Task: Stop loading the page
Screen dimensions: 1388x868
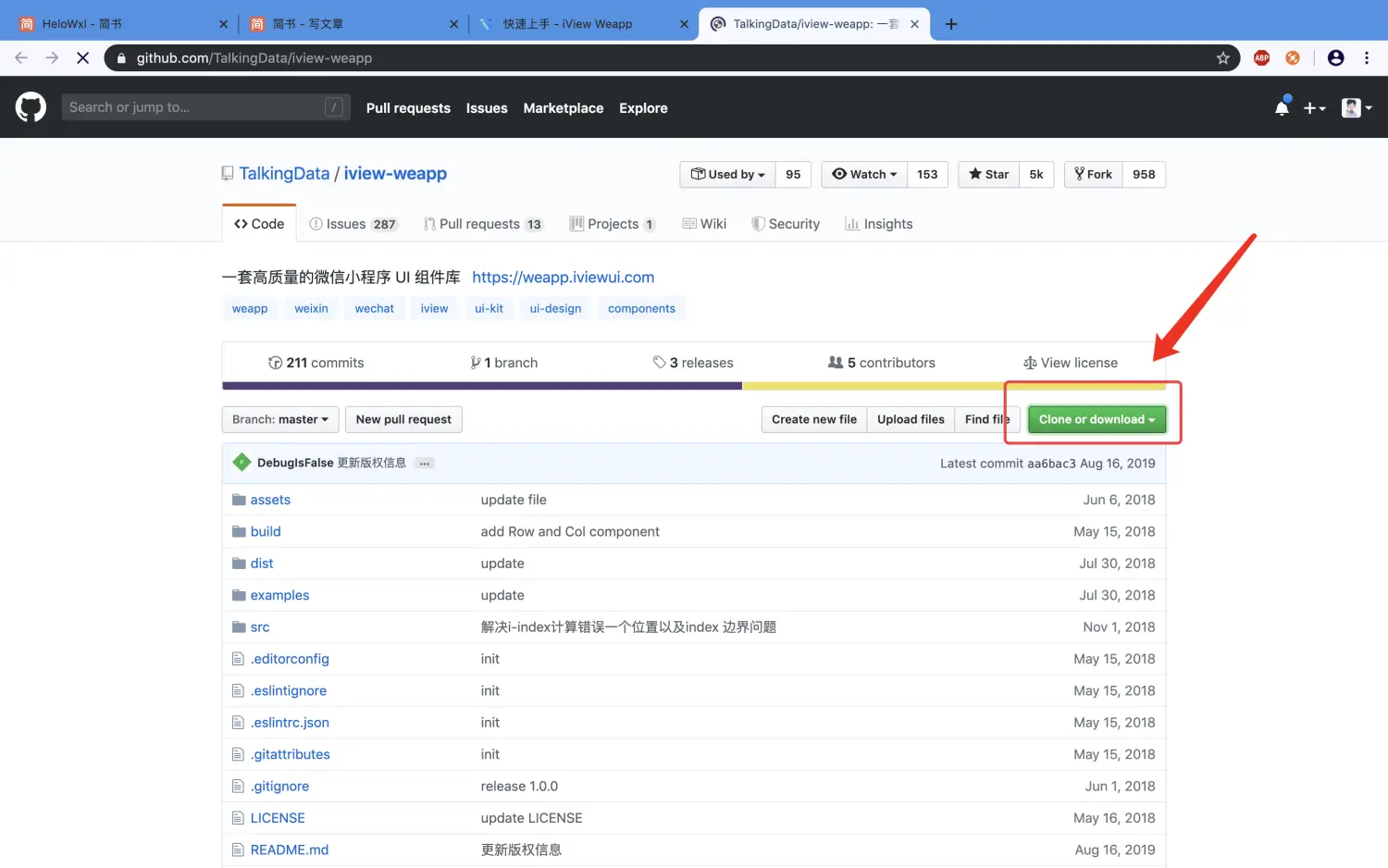Action: [82, 58]
